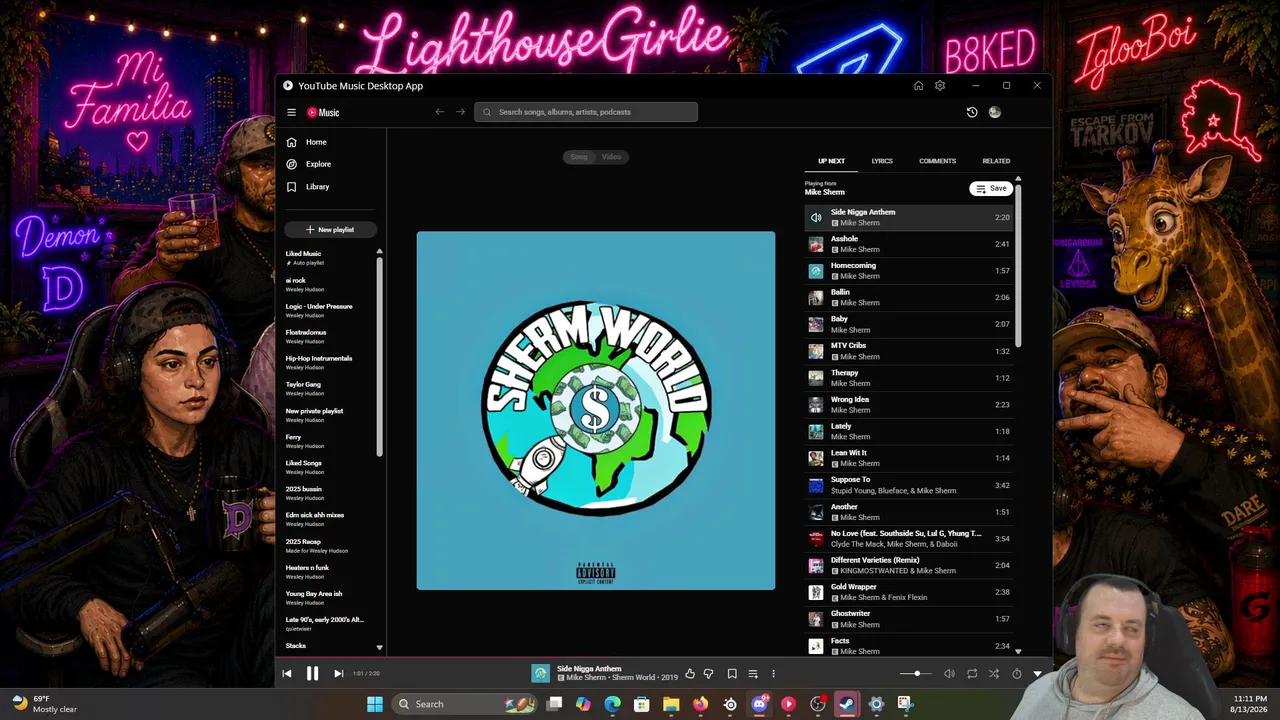Switch to Video mode
Viewport: 1280px width, 720px height.
click(611, 157)
